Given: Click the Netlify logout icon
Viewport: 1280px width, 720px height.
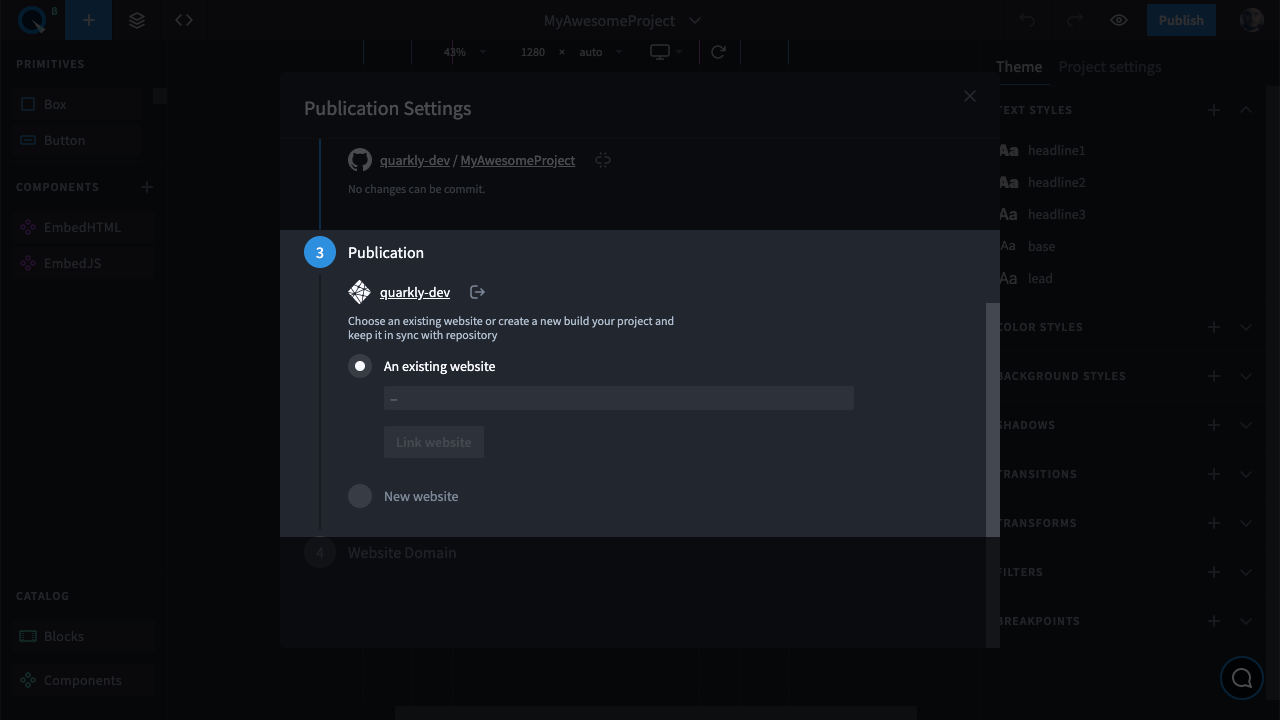Looking at the screenshot, I should click(x=478, y=292).
